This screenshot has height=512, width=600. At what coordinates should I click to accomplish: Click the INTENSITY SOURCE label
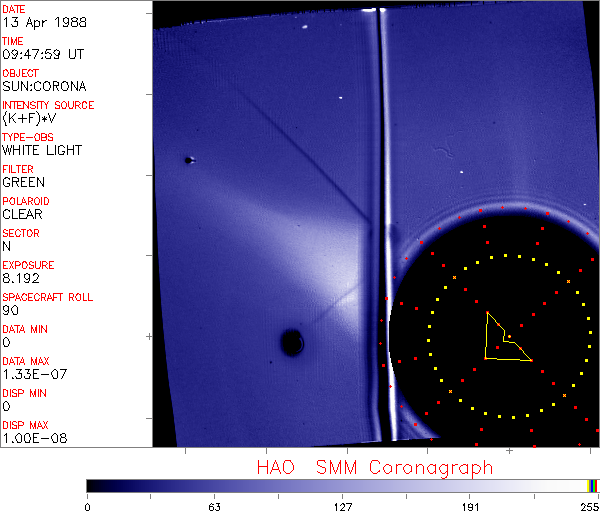coord(48,105)
